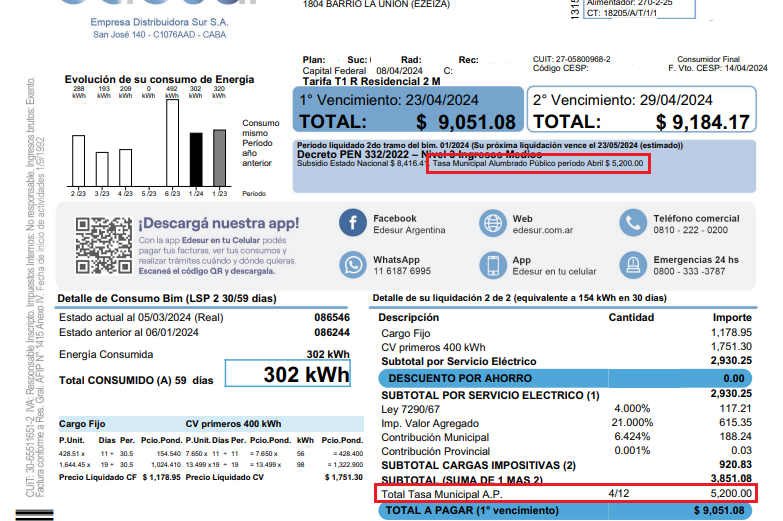Click the total amount $ 9,051.08
Image resolution: width=783 pixels, height=521 pixels.
pos(466,122)
